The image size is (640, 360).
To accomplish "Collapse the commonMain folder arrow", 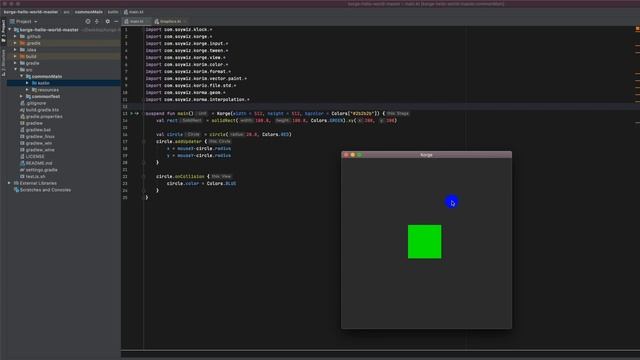I will coord(22,76).
